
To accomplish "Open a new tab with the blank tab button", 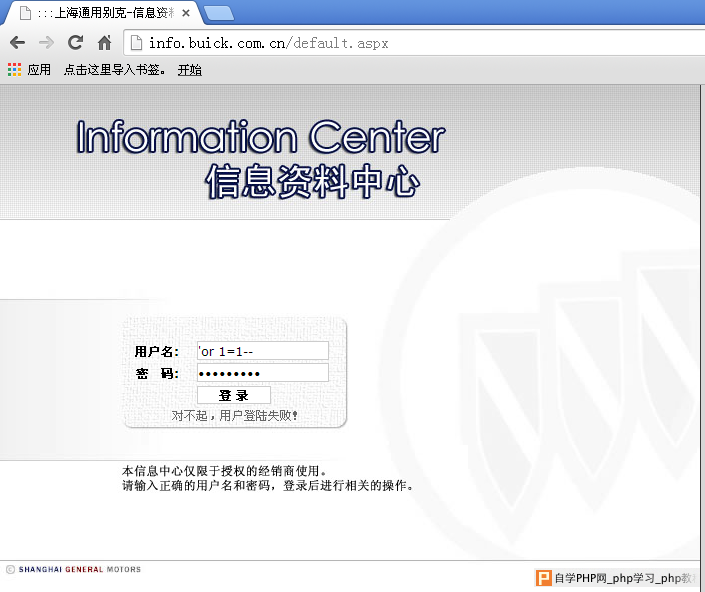I will [219, 13].
